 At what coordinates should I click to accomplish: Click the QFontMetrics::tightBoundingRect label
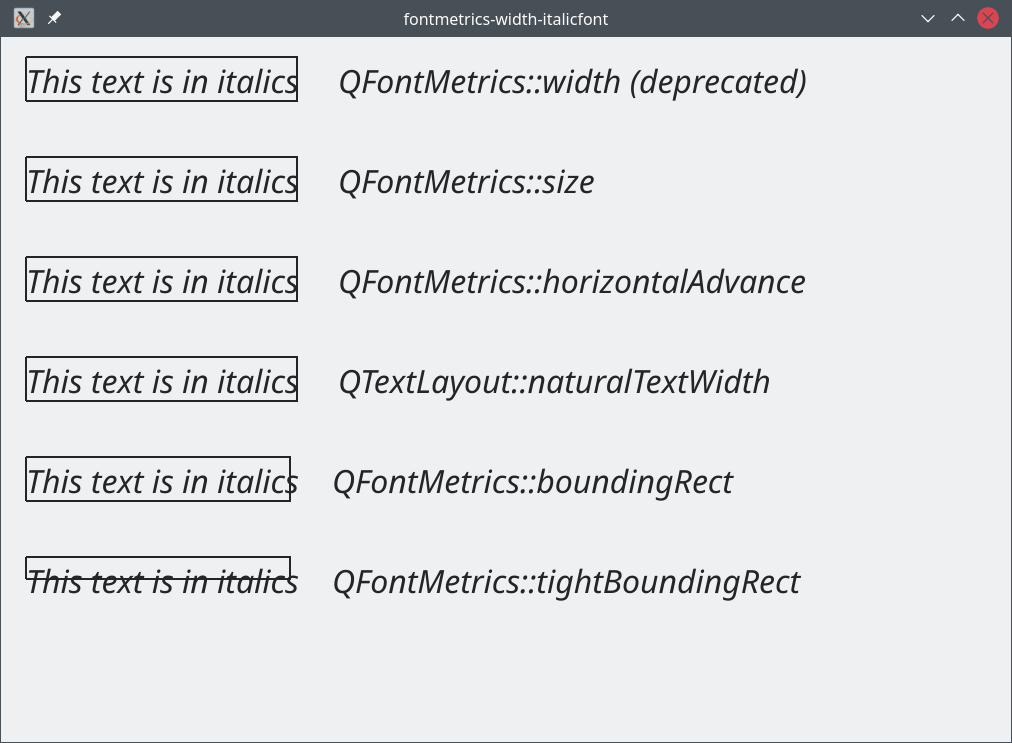point(566,581)
